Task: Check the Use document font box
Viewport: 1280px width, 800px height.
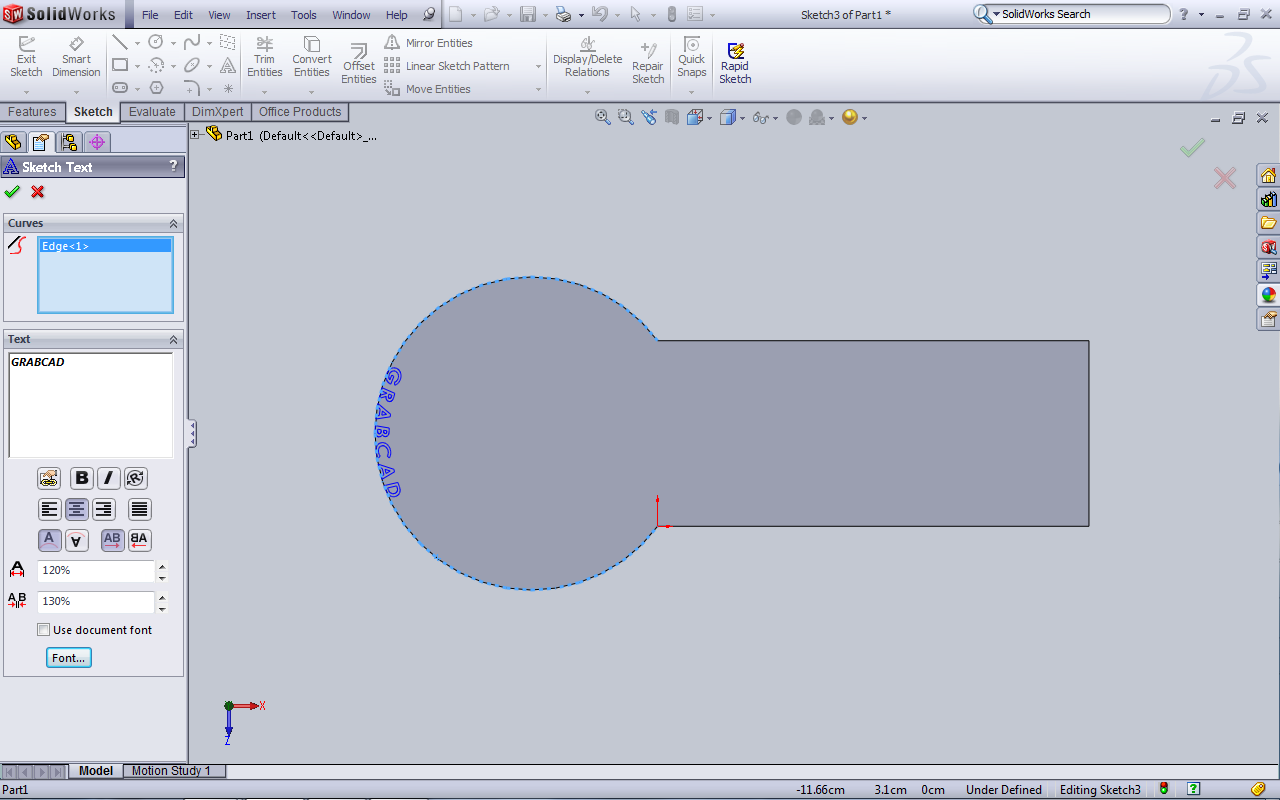Action: point(44,630)
